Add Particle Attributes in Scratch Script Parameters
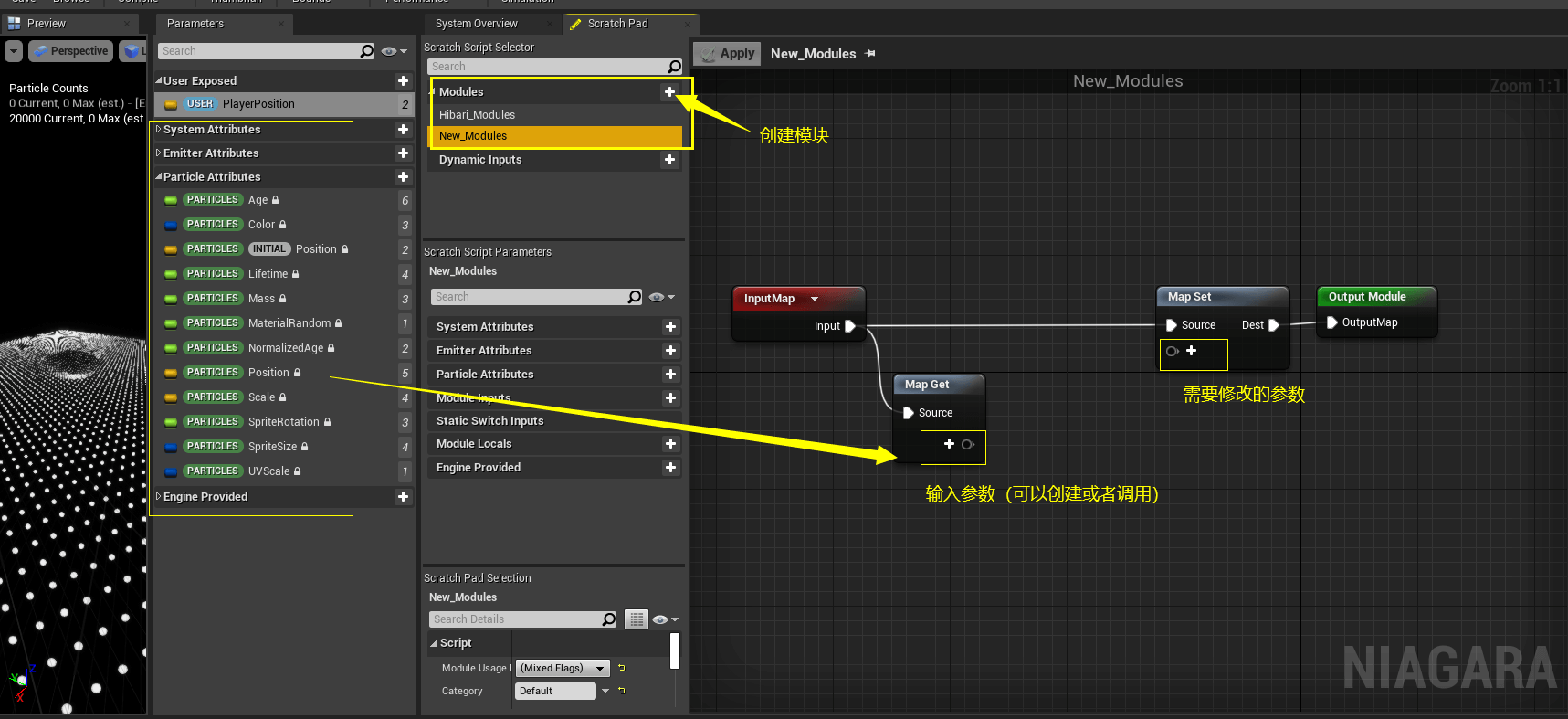This screenshot has width=1568, height=719. coord(670,375)
